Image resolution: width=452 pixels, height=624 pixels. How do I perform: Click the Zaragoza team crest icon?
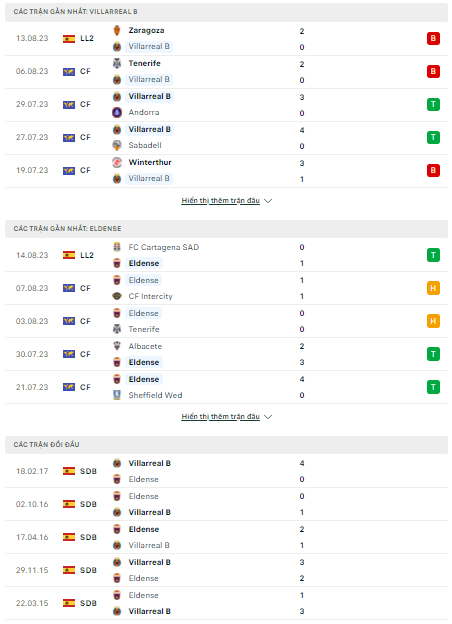point(117,31)
